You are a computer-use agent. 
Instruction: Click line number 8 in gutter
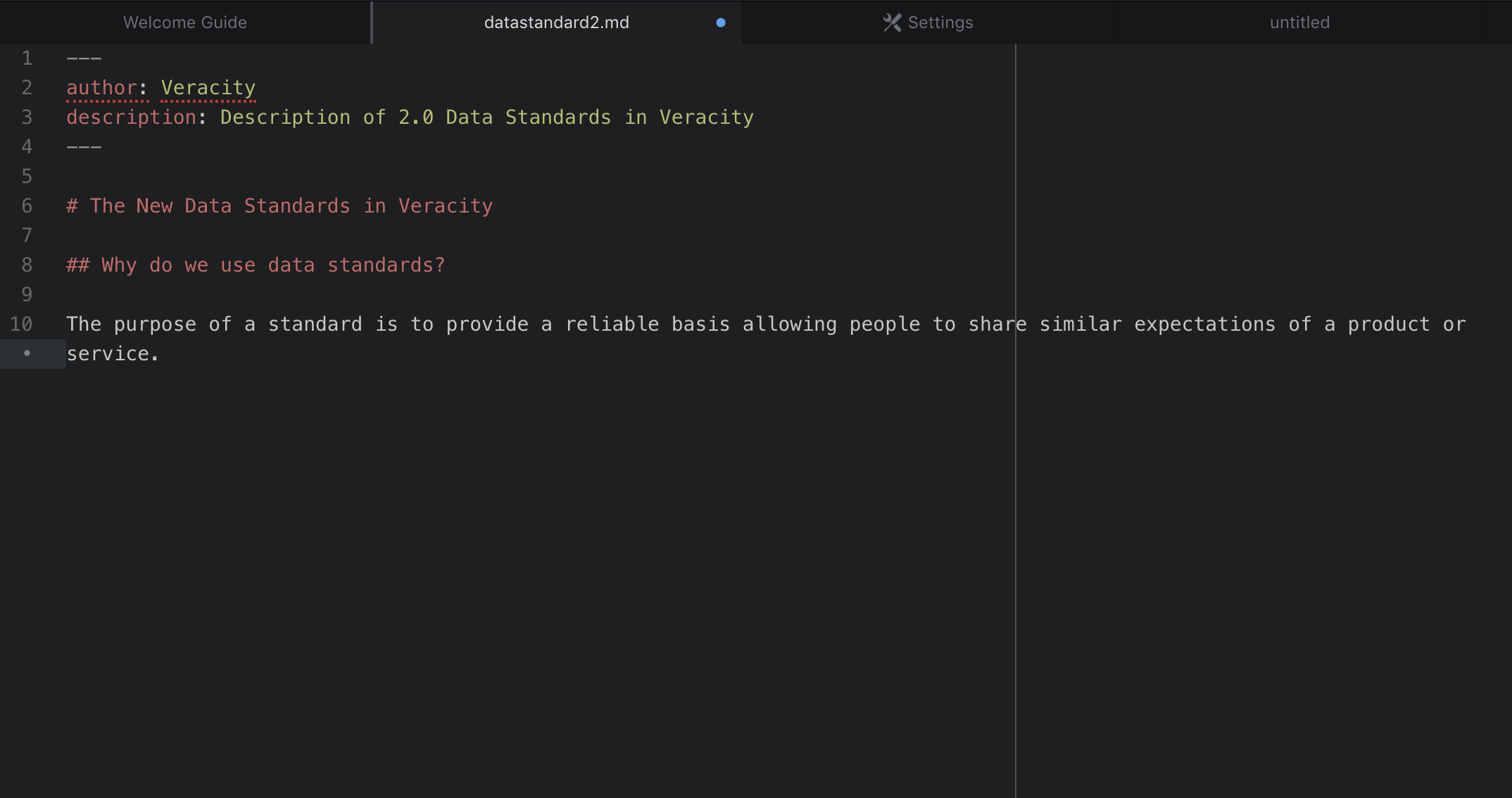click(x=27, y=265)
